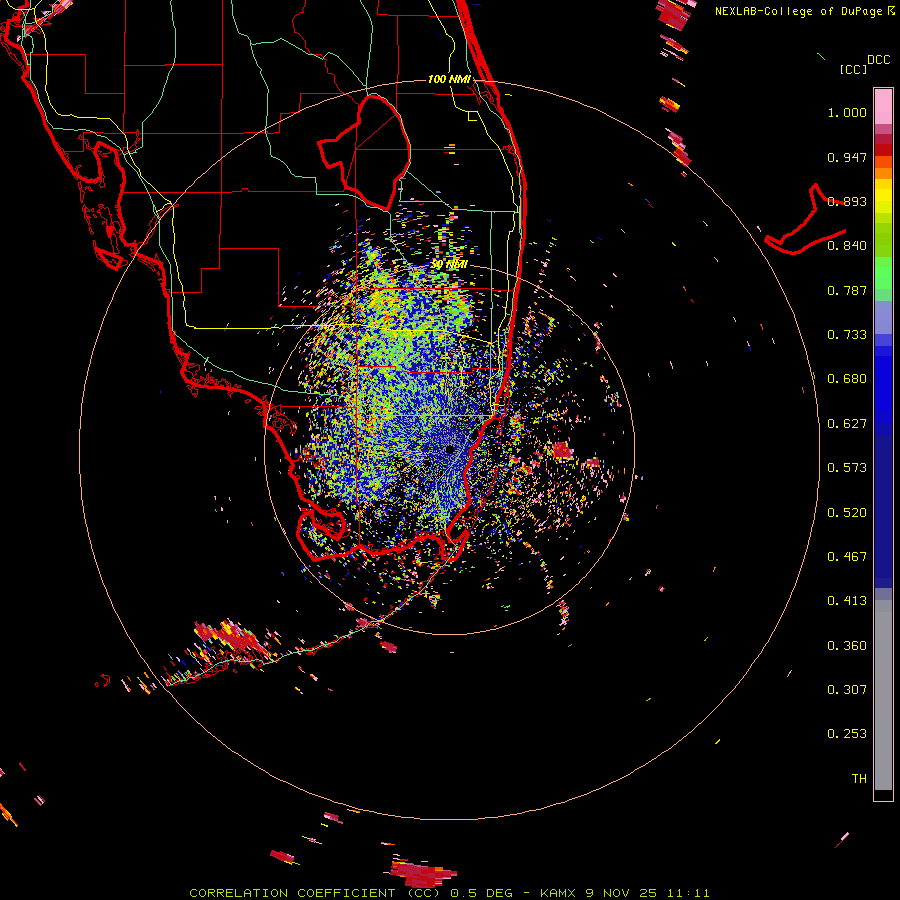Image resolution: width=900 pixels, height=900 pixels.
Task: Click the 0.253 legend value
Action: tap(847, 734)
